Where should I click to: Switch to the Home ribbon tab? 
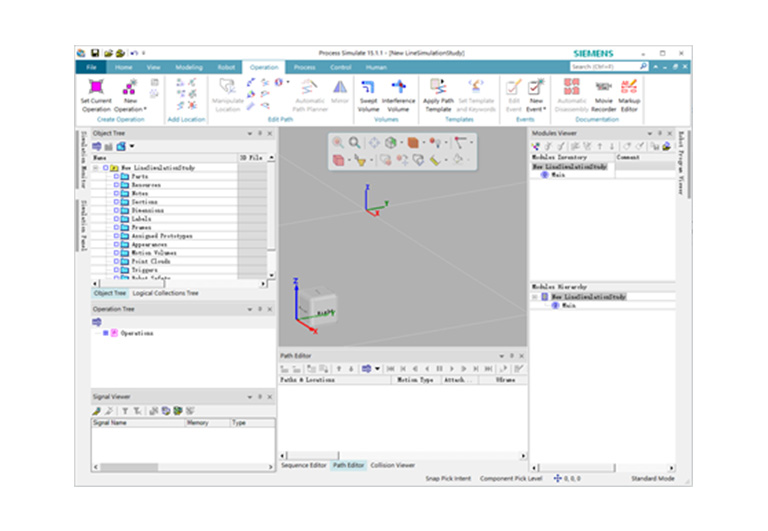click(x=123, y=67)
